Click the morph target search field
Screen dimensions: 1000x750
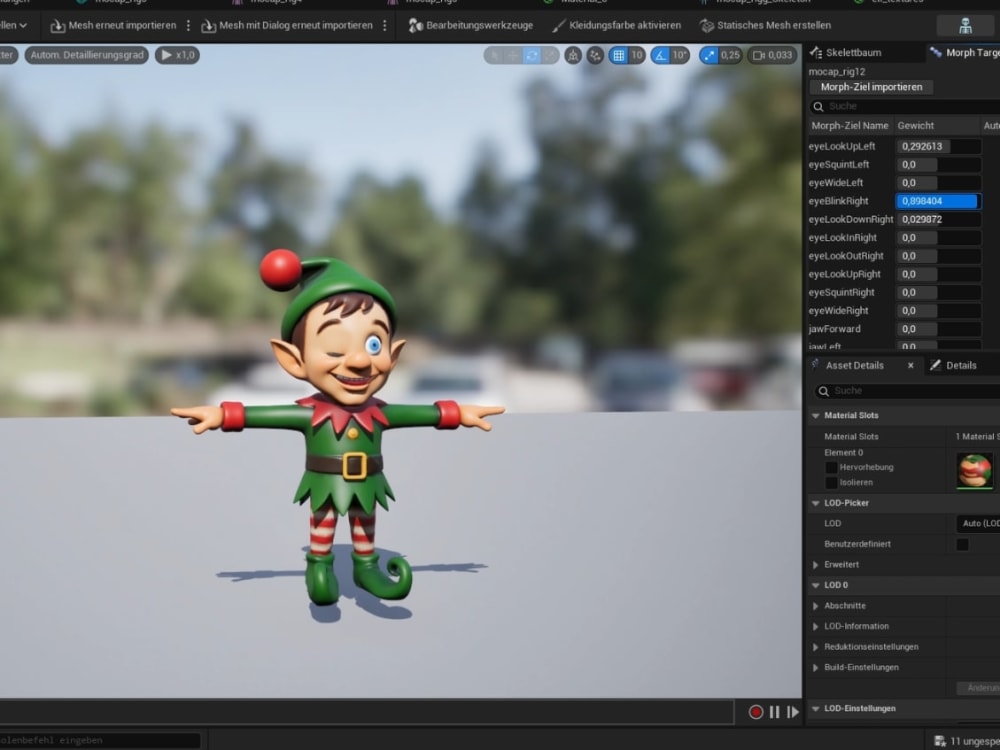(906, 106)
